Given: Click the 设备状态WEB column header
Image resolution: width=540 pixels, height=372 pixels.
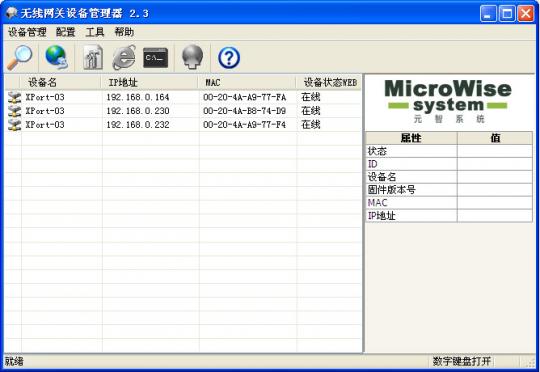Looking at the screenshot, I should [329, 82].
